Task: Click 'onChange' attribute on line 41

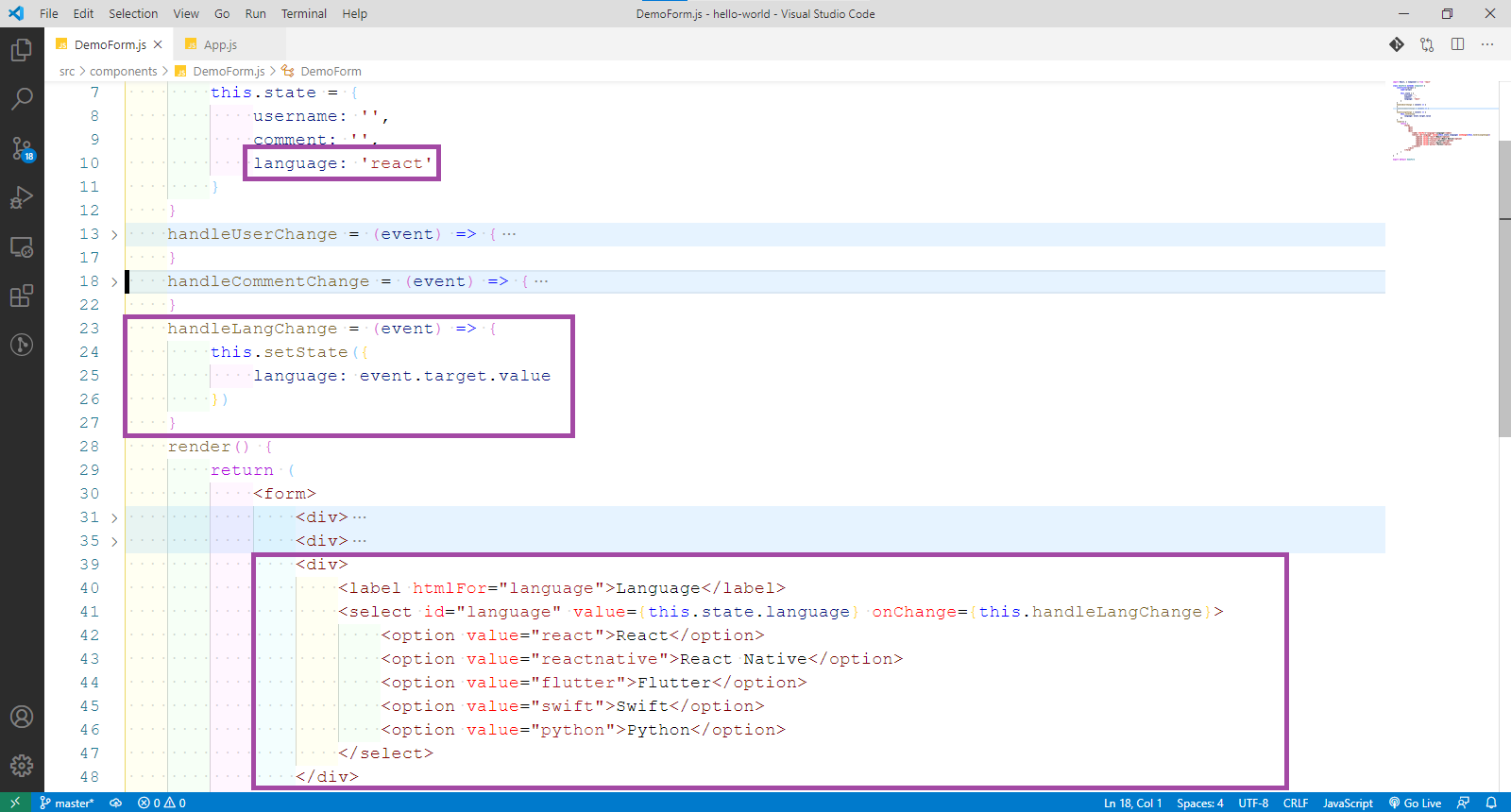Action: 914,612
